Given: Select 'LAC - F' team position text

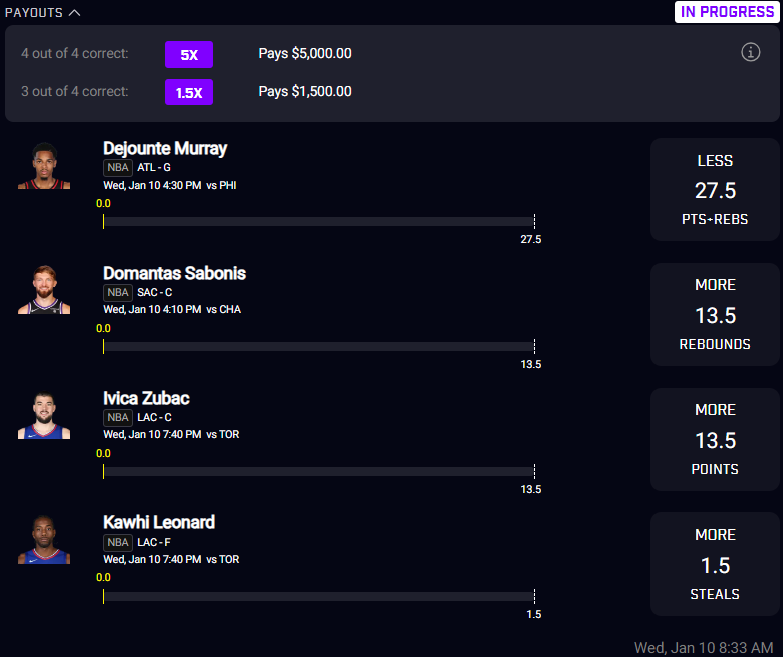Looking at the screenshot, I should (x=154, y=542).
